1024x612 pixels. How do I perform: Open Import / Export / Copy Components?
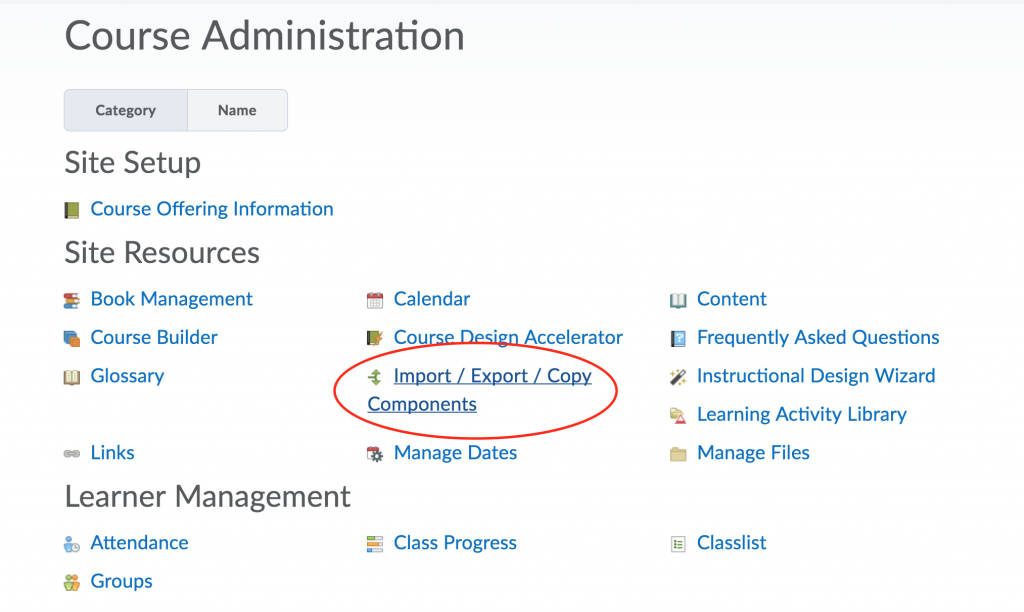click(x=493, y=376)
